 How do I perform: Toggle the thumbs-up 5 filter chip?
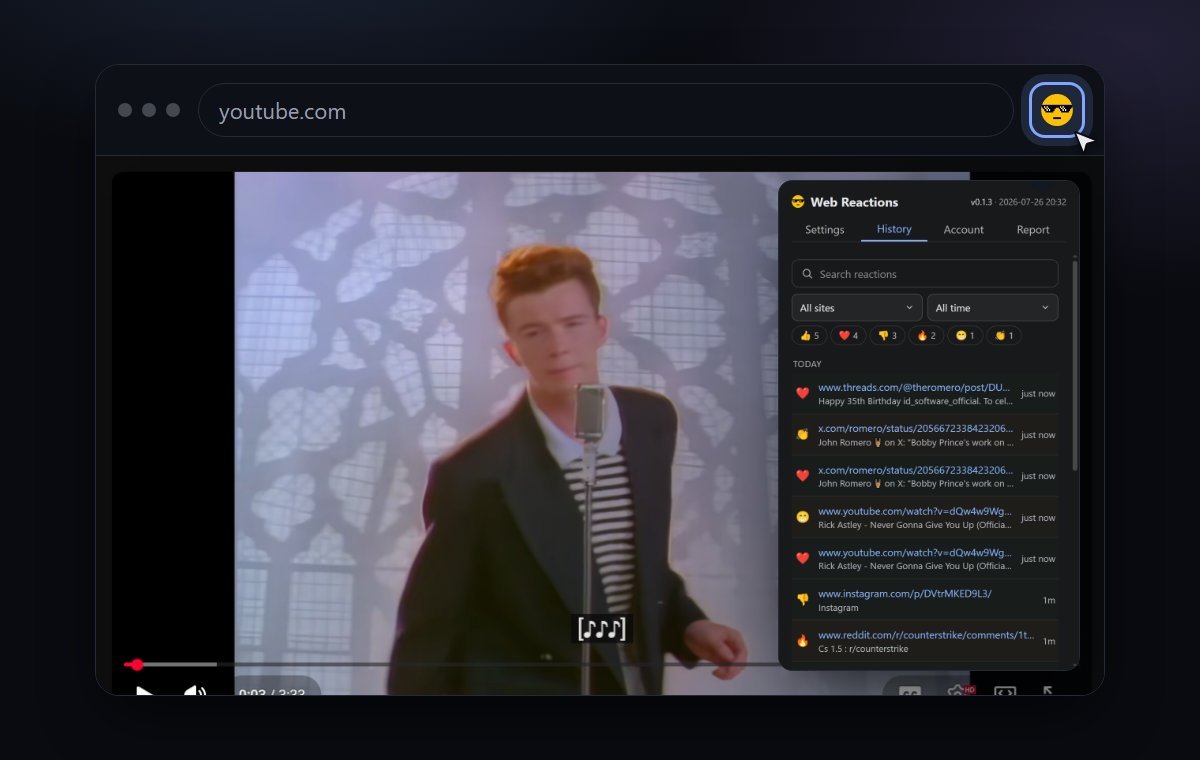tap(810, 336)
